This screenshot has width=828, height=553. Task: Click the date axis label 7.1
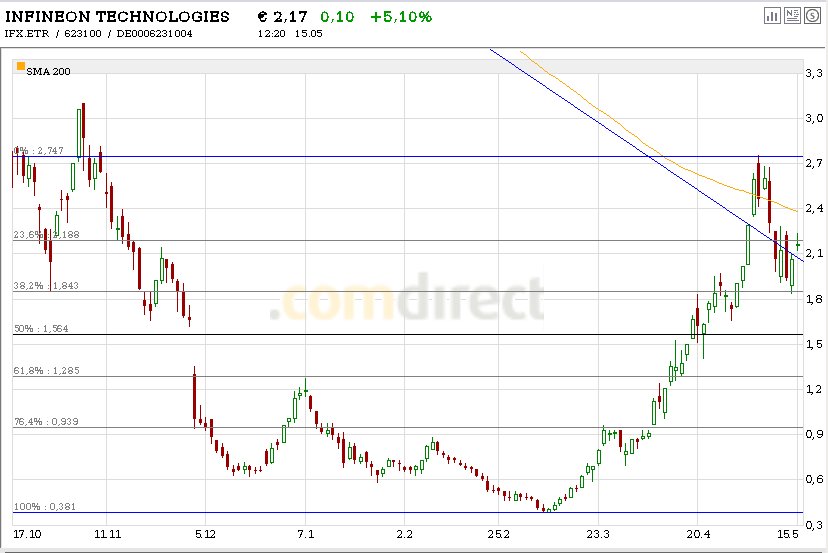(x=305, y=534)
